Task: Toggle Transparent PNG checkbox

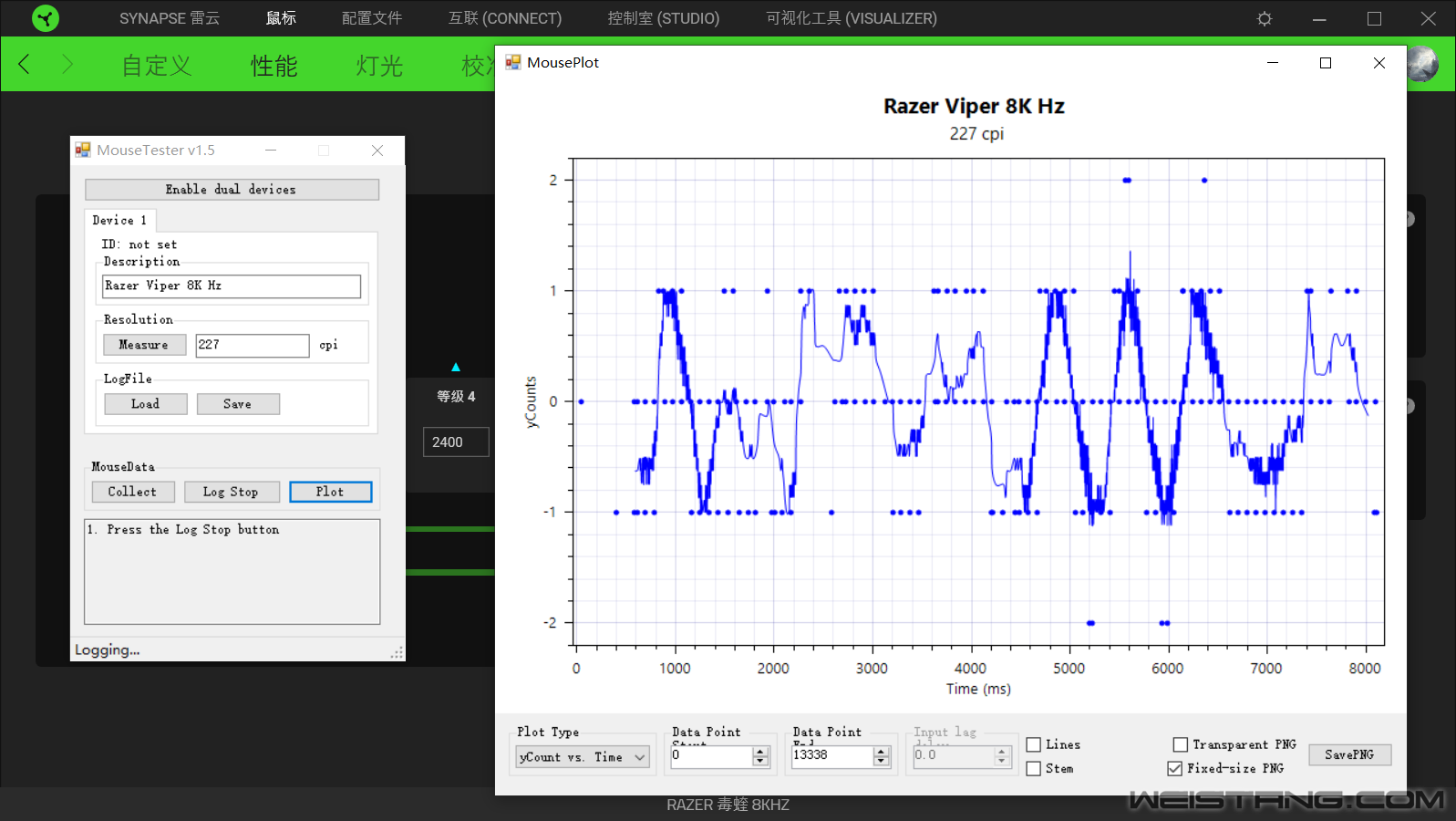Action: pos(1180,744)
